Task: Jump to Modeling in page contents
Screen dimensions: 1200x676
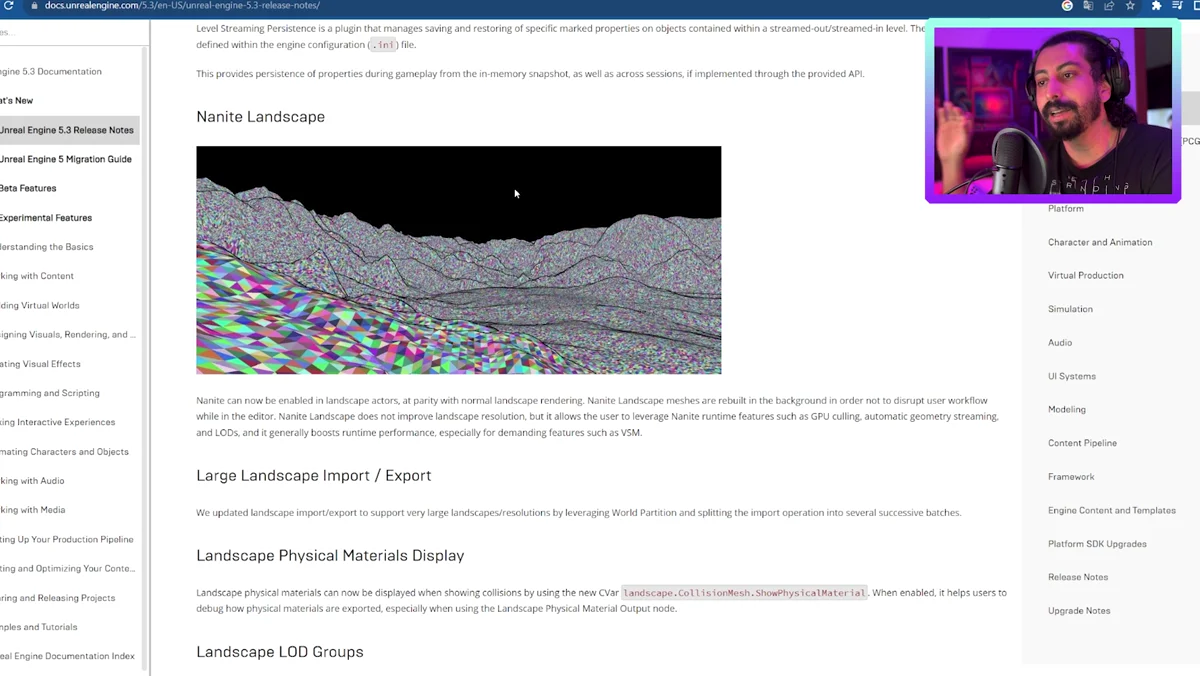Action: click(1067, 409)
